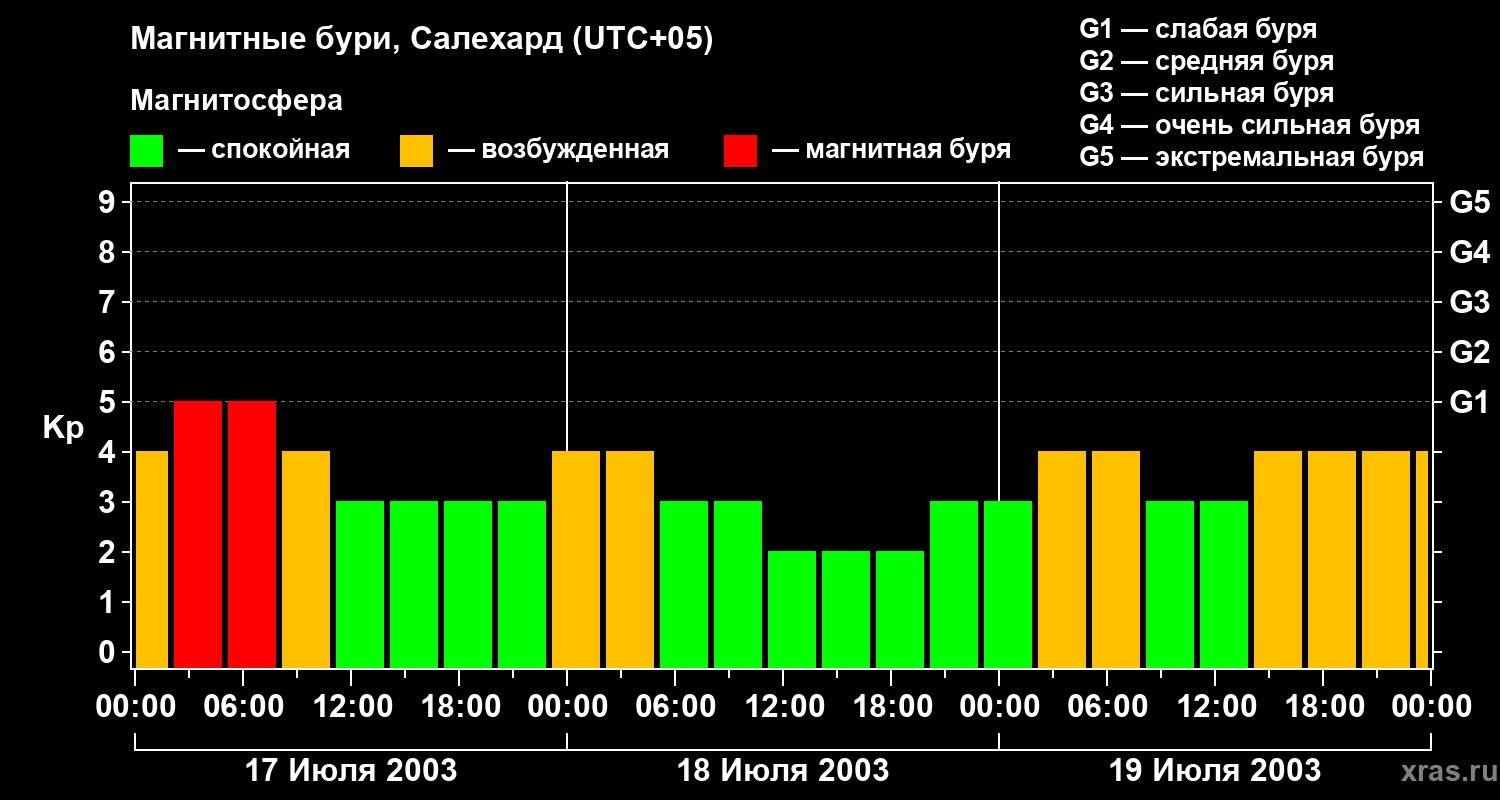Click the G3 tick label on the right axis
The width and height of the screenshot is (1500, 800).
pos(1469,302)
